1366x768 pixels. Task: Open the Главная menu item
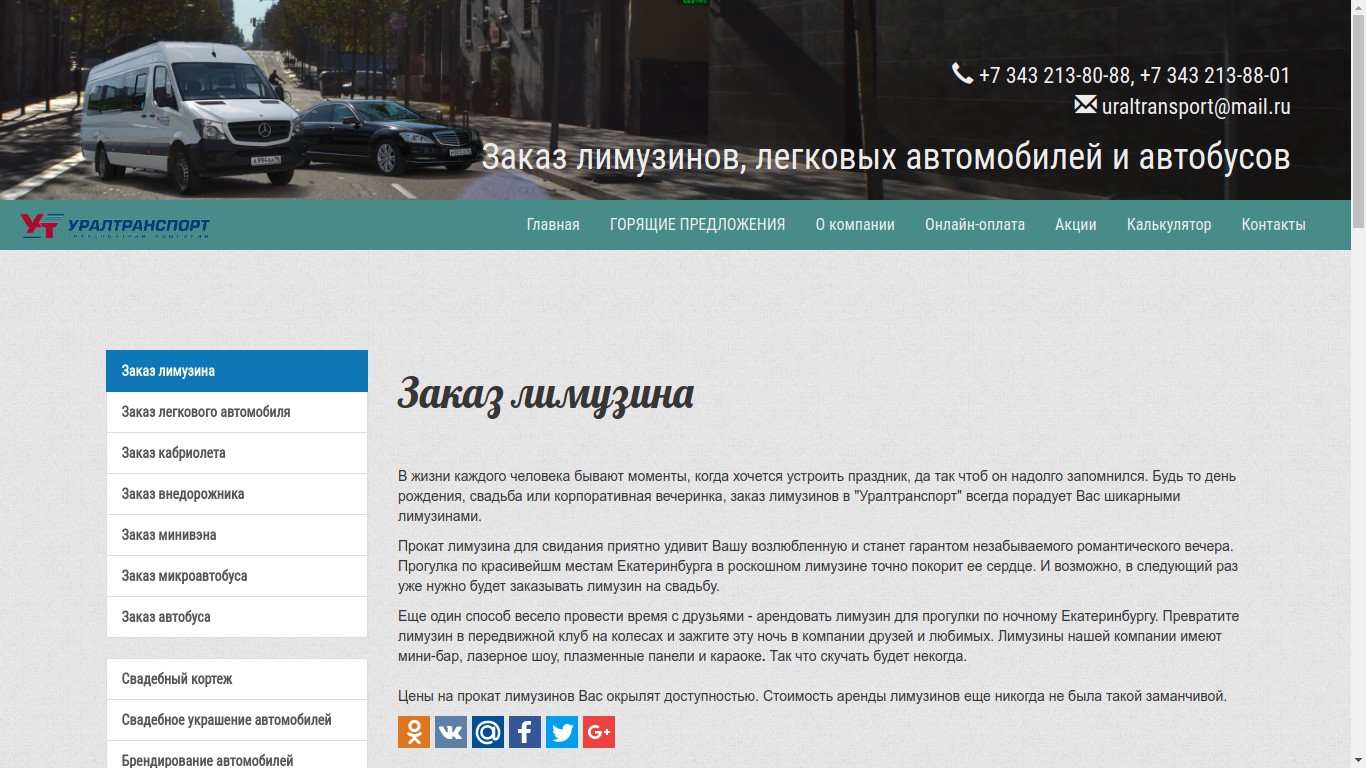553,225
